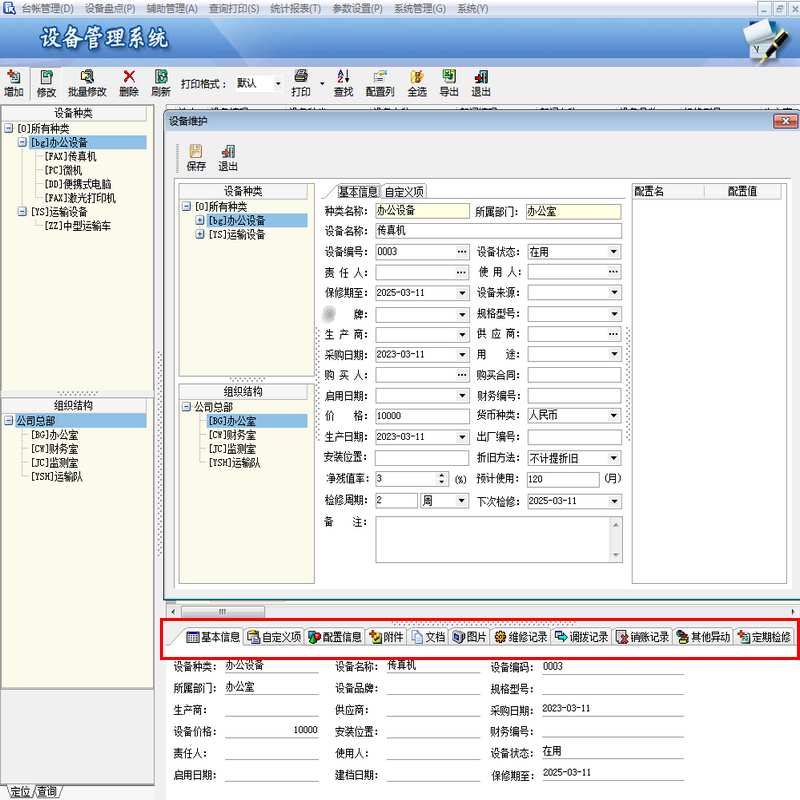Viewport: 800px width, 800px height.
Task: Switch to bottom 其他异动 tab
Action: coord(703,637)
